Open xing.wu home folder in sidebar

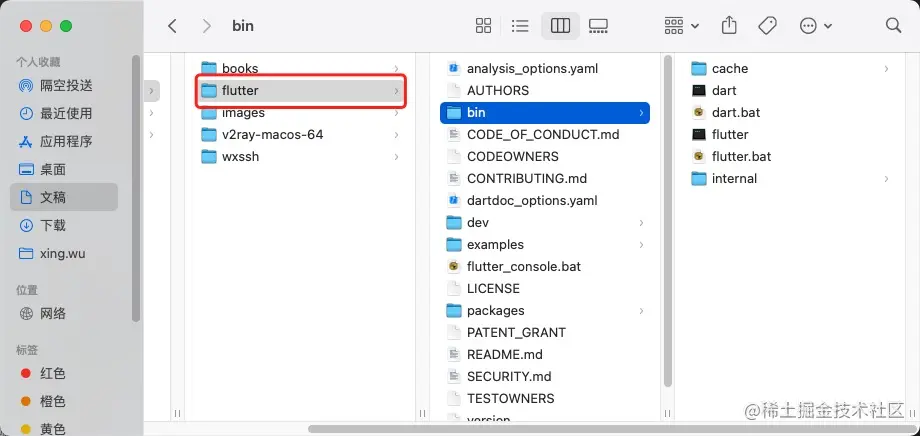click(x=64, y=254)
